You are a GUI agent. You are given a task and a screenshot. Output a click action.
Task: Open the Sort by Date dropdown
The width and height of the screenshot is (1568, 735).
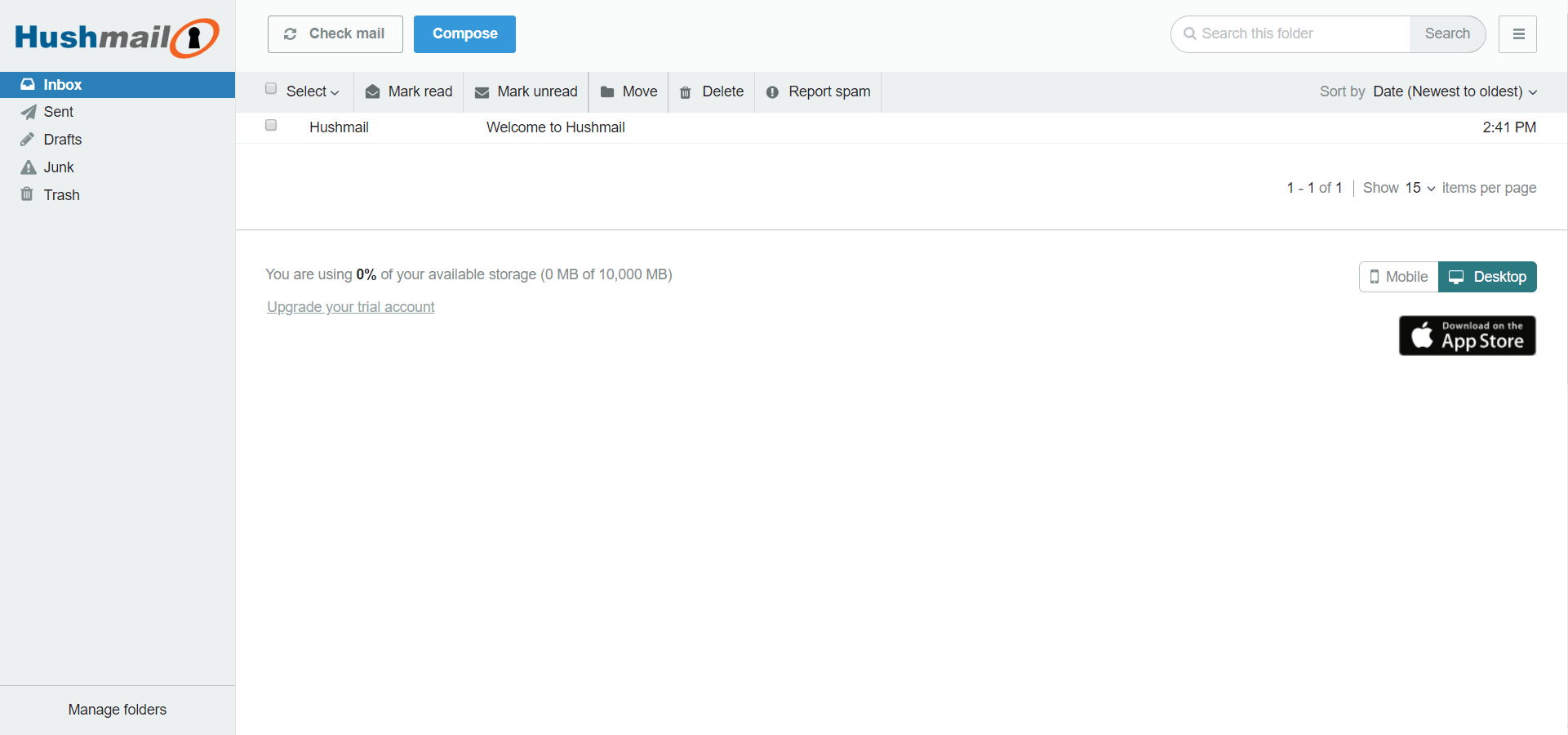(1455, 91)
